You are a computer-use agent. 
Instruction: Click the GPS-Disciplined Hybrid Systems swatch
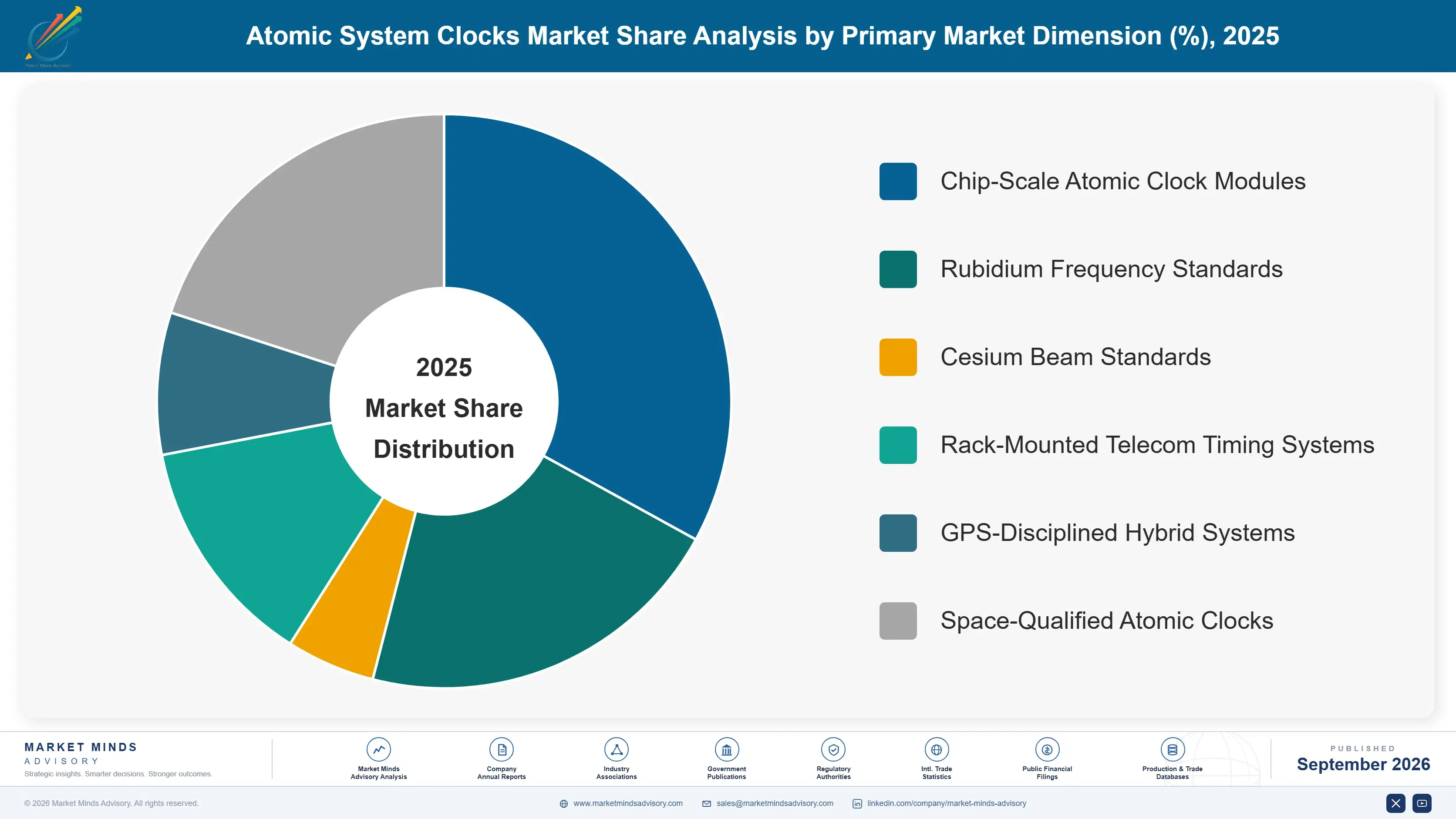(897, 533)
